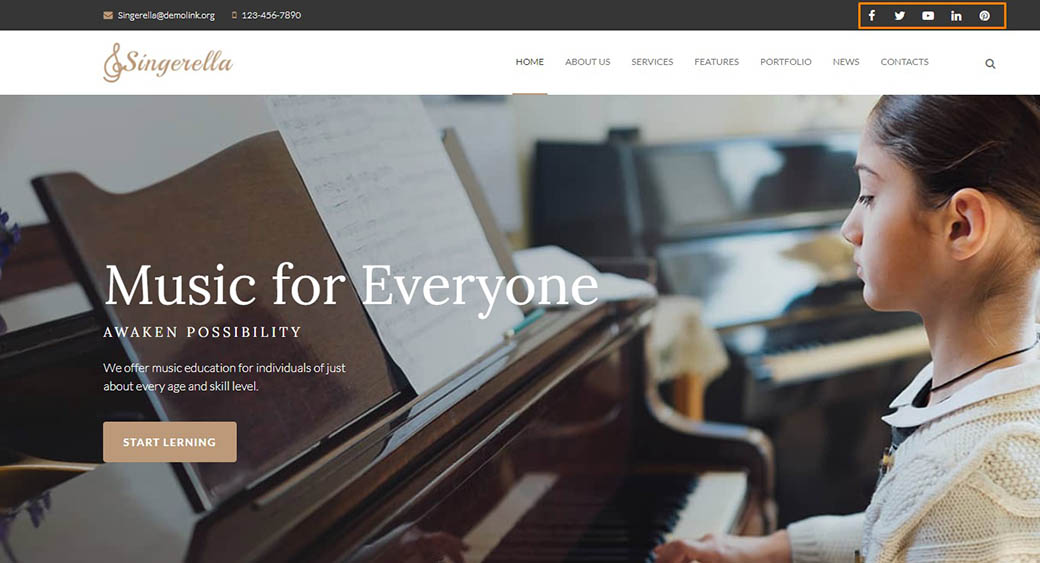Open the About Us menu item
The width and height of the screenshot is (1040, 563).
pyautogui.click(x=588, y=62)
